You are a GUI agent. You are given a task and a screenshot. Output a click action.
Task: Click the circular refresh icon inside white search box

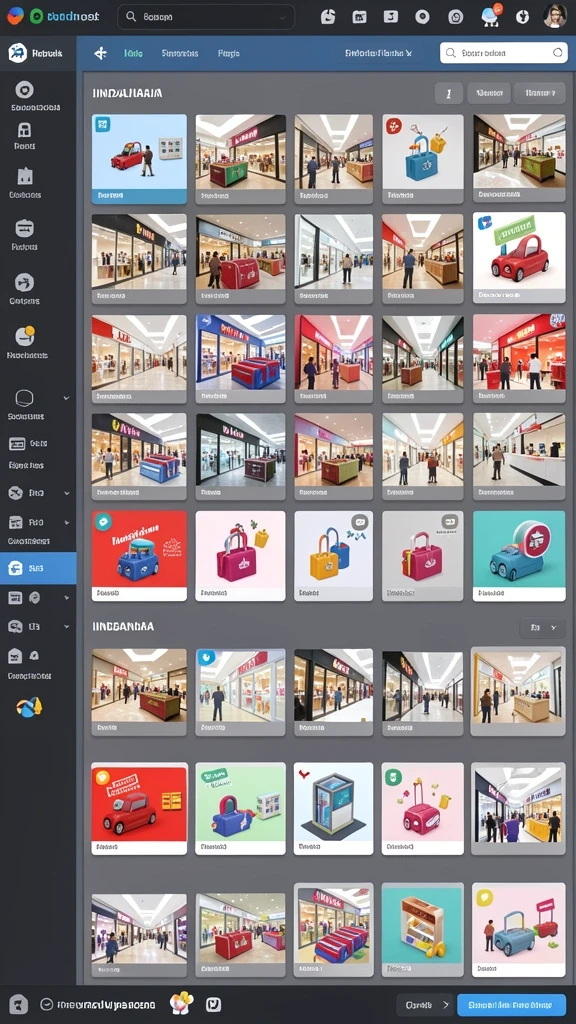[557, 53]
